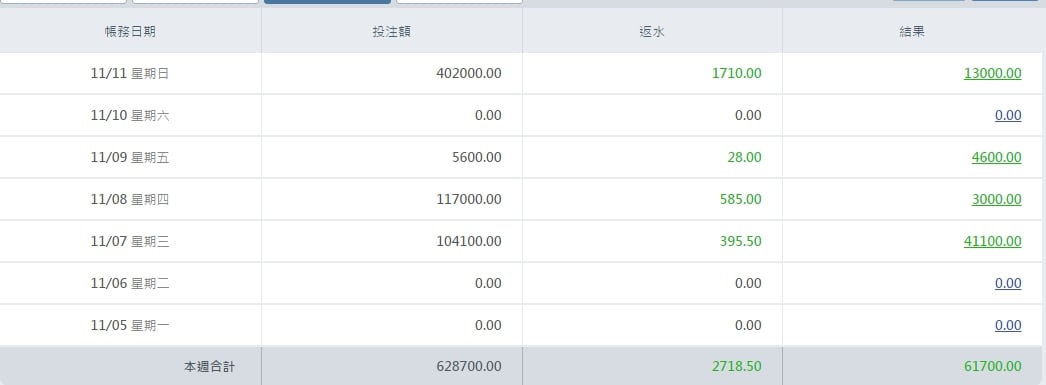The image size is (1046, 385).
Task: Select the 11/11 星期日 date cell
Action: 130,73
